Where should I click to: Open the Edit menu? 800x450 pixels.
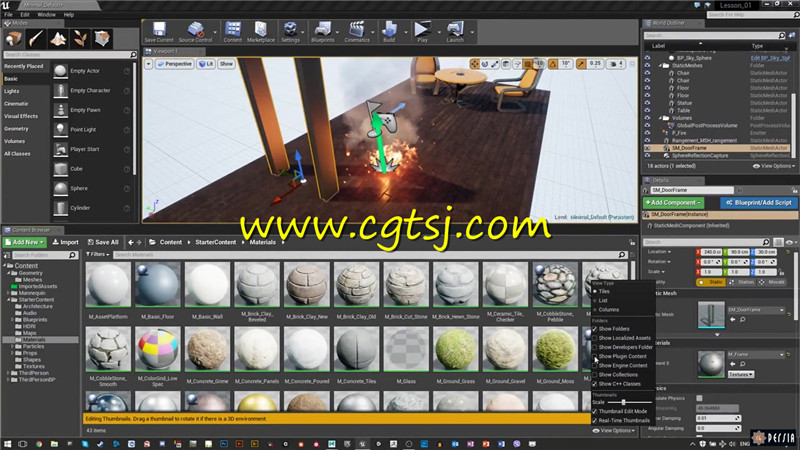coord(25,15)
